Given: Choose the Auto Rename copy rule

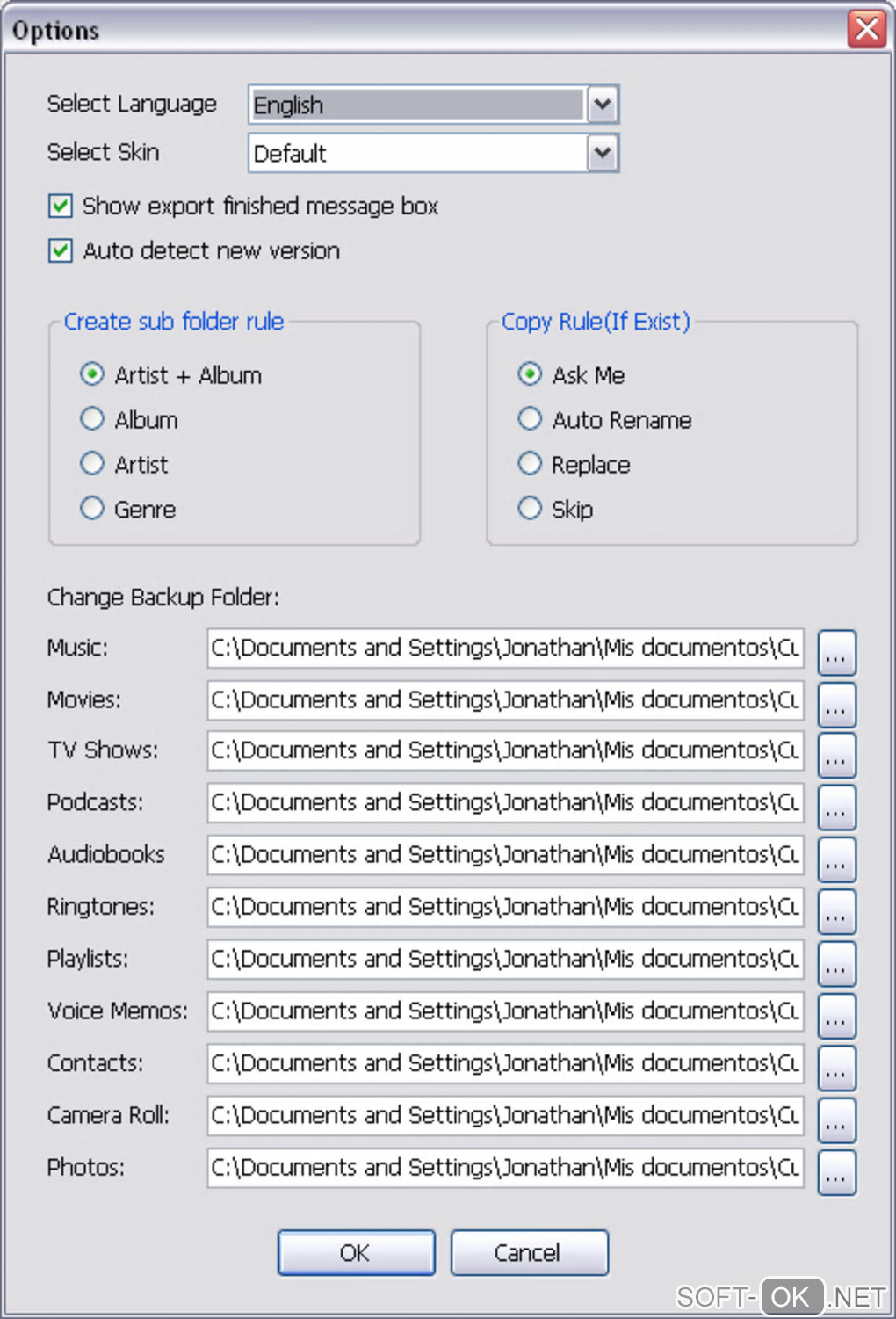Looking at the screenshot, I should click(530, 419).
